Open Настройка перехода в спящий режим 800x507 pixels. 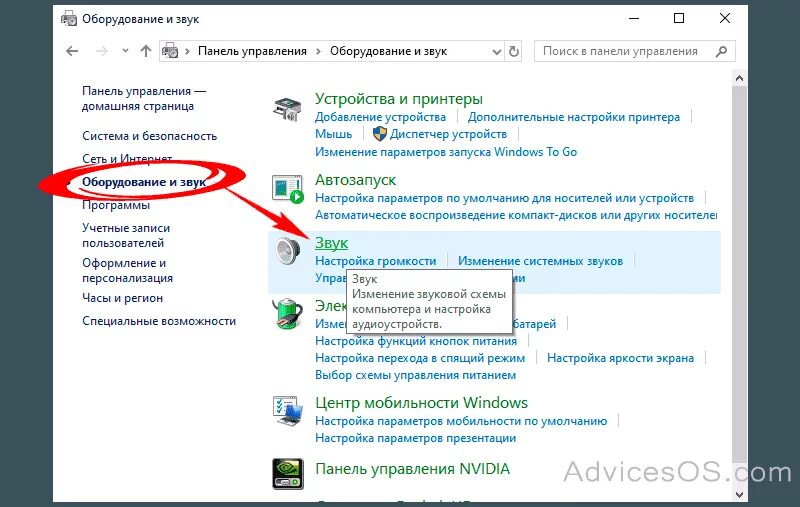(420, 358)
